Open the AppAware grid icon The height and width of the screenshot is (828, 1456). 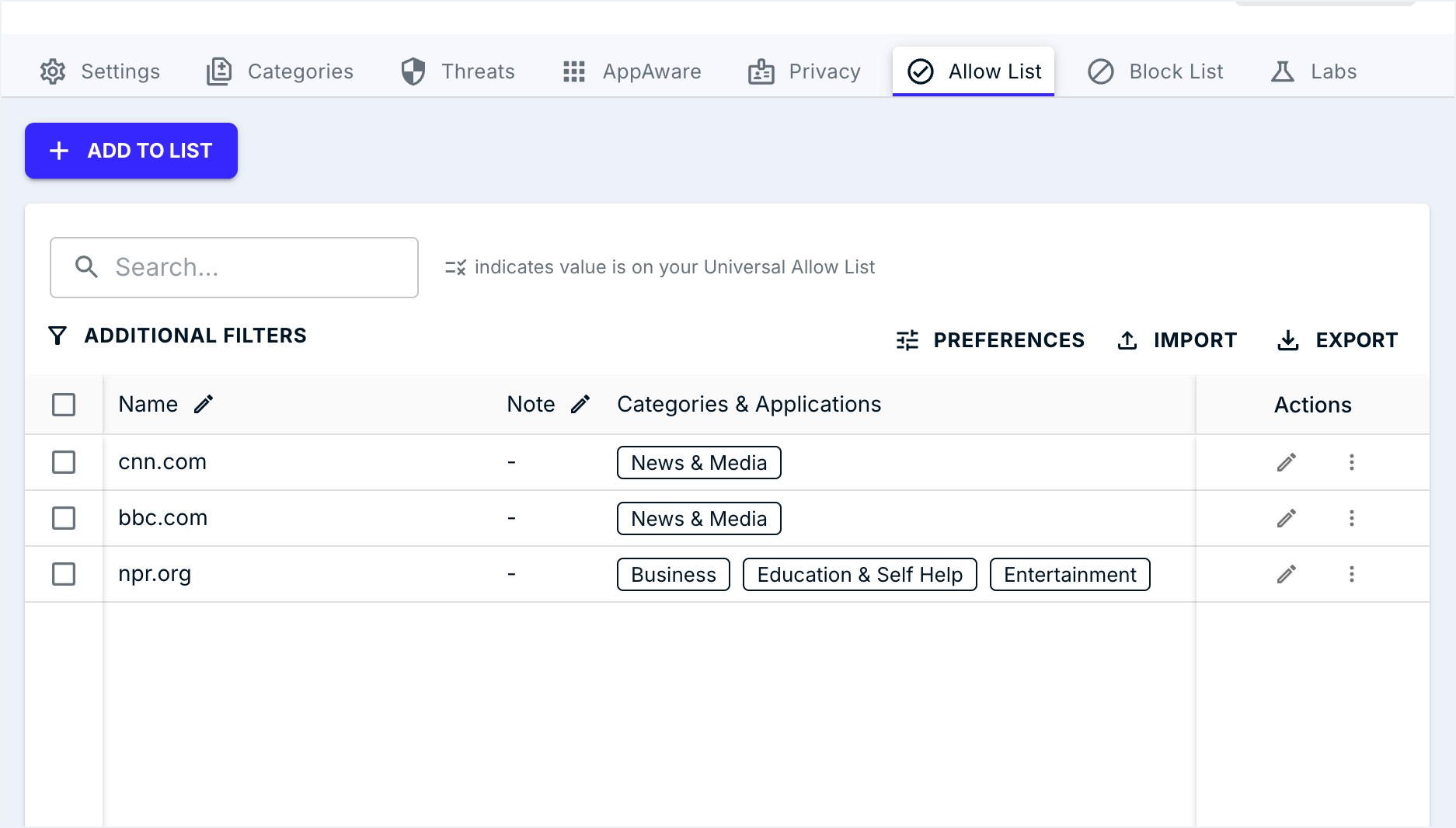tap(574, 71)
